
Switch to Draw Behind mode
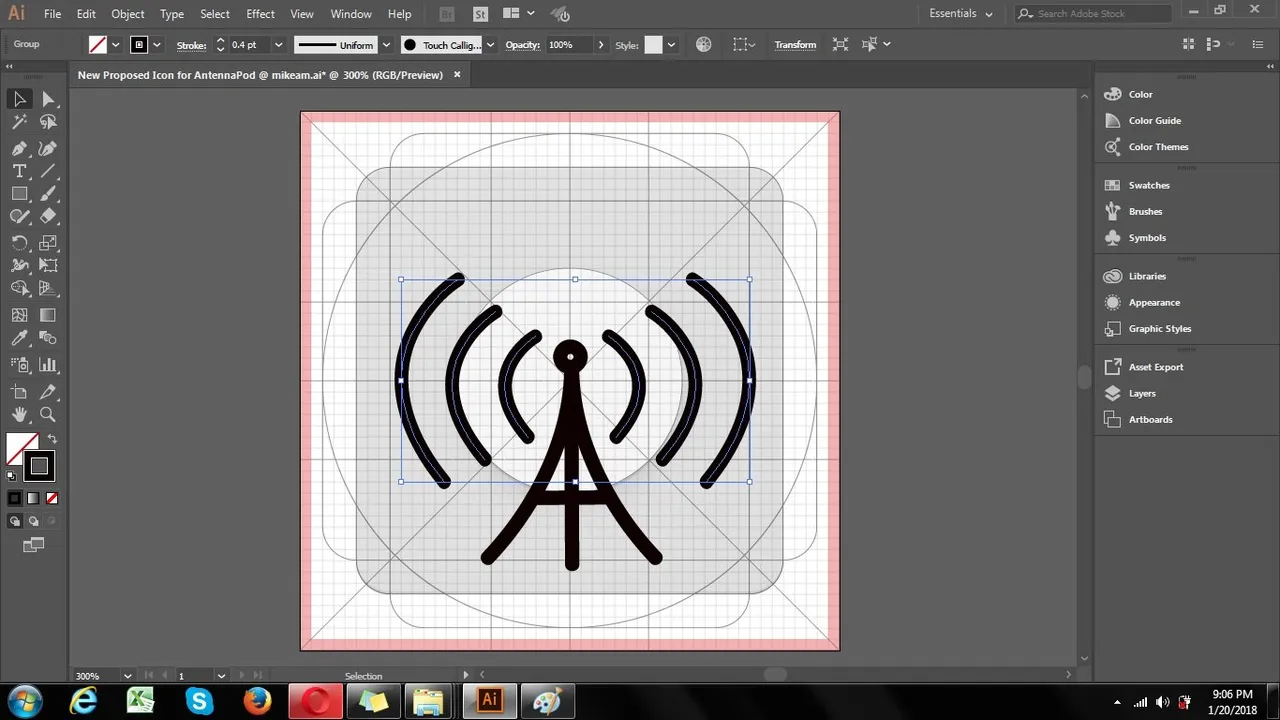click(x=33, y=521)
